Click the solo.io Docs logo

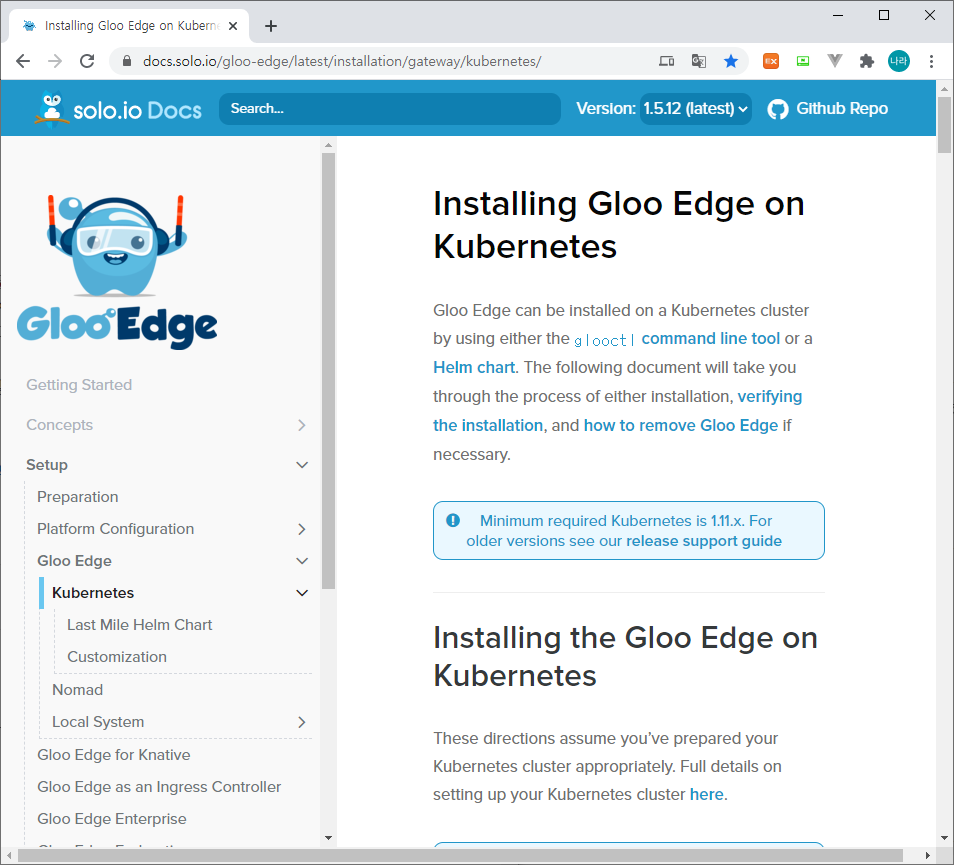[119, 108]
